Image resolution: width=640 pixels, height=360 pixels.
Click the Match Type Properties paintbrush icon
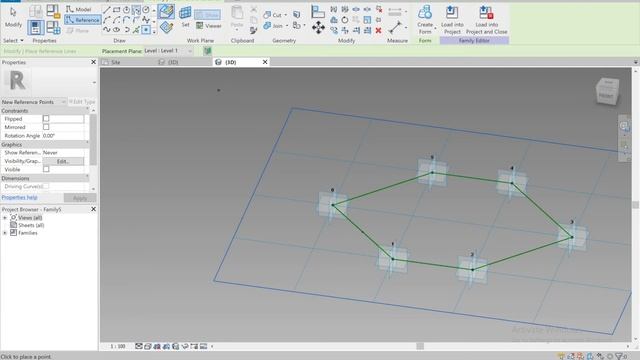(253, 31)
